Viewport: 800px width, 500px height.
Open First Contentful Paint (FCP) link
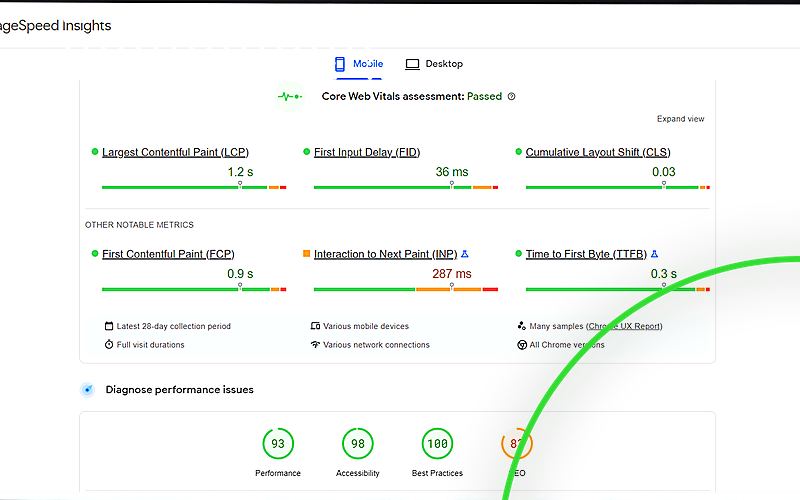[168, 254]
